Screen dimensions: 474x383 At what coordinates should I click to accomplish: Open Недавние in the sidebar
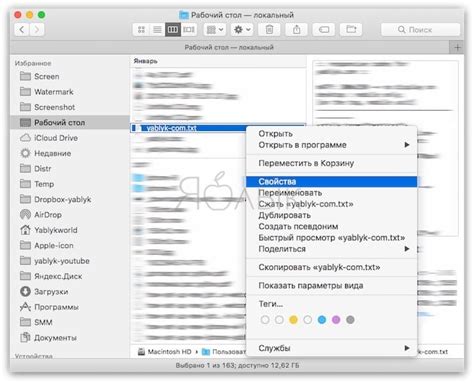pyautogui.click(x=70, y=153)
